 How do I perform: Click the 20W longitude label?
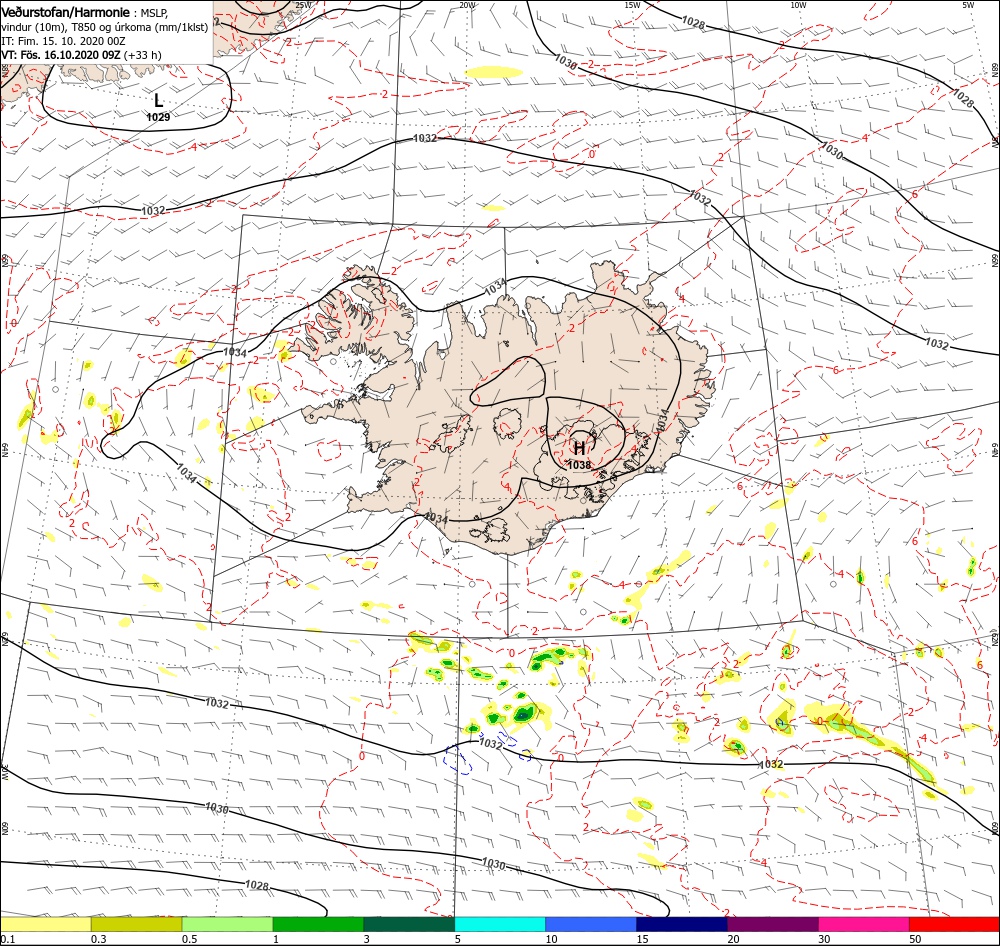coord(467,5)
